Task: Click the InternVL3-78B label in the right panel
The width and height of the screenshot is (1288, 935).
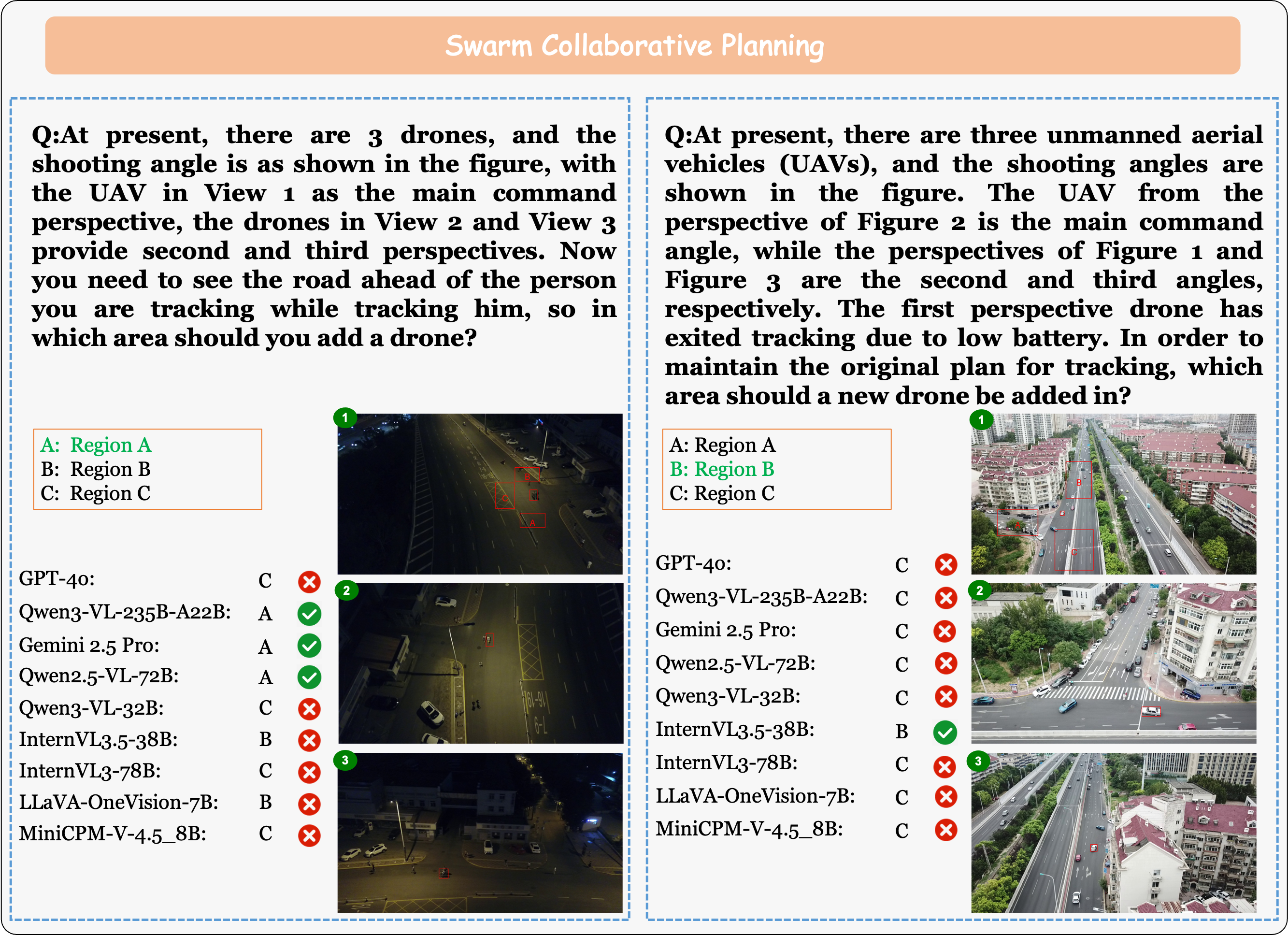Action: pos(726,762)
